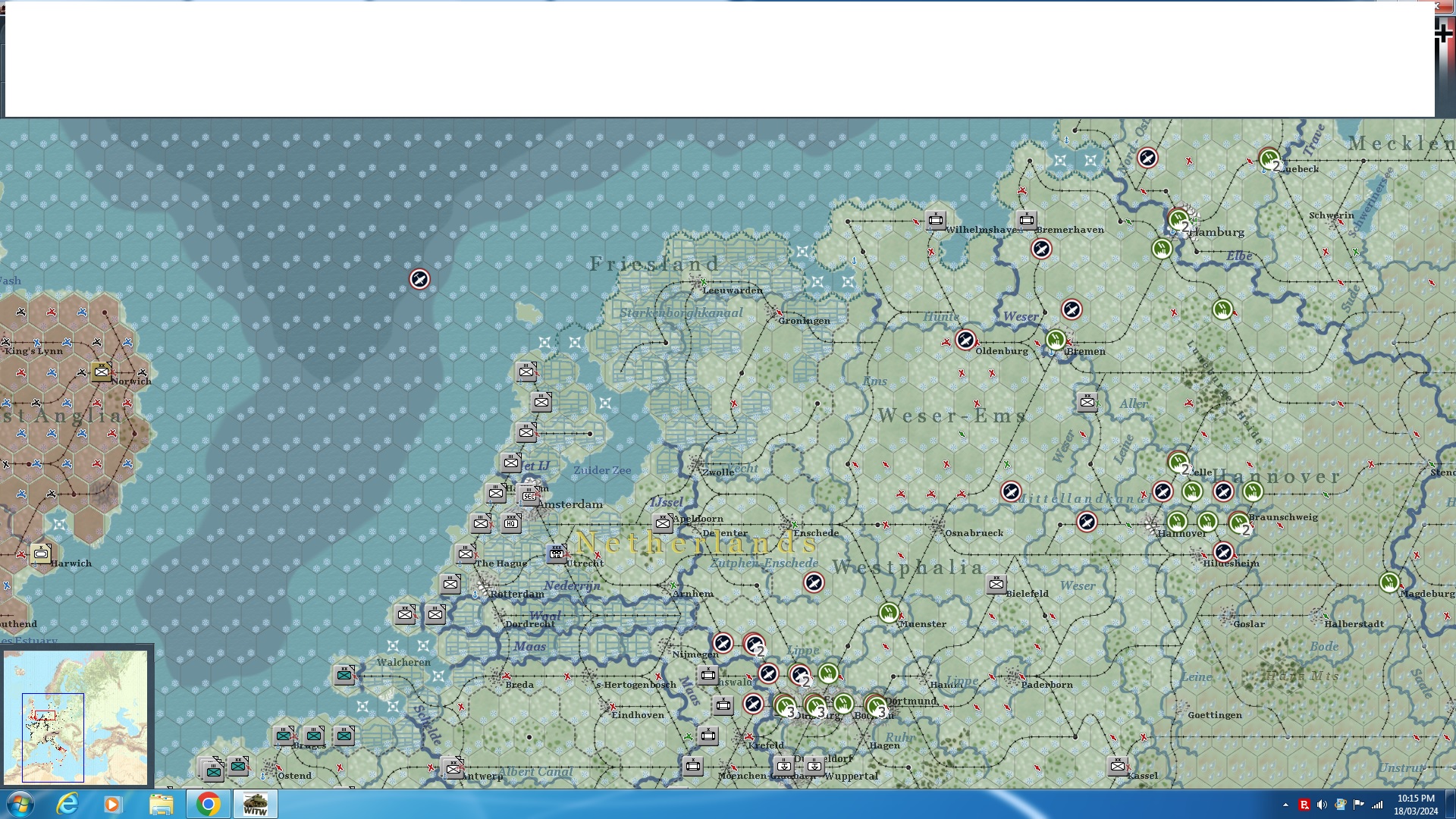This screenshot has width=1456, height=819.
Task: Select the green unit at Magdeburg
Action: pos(1389,582)
